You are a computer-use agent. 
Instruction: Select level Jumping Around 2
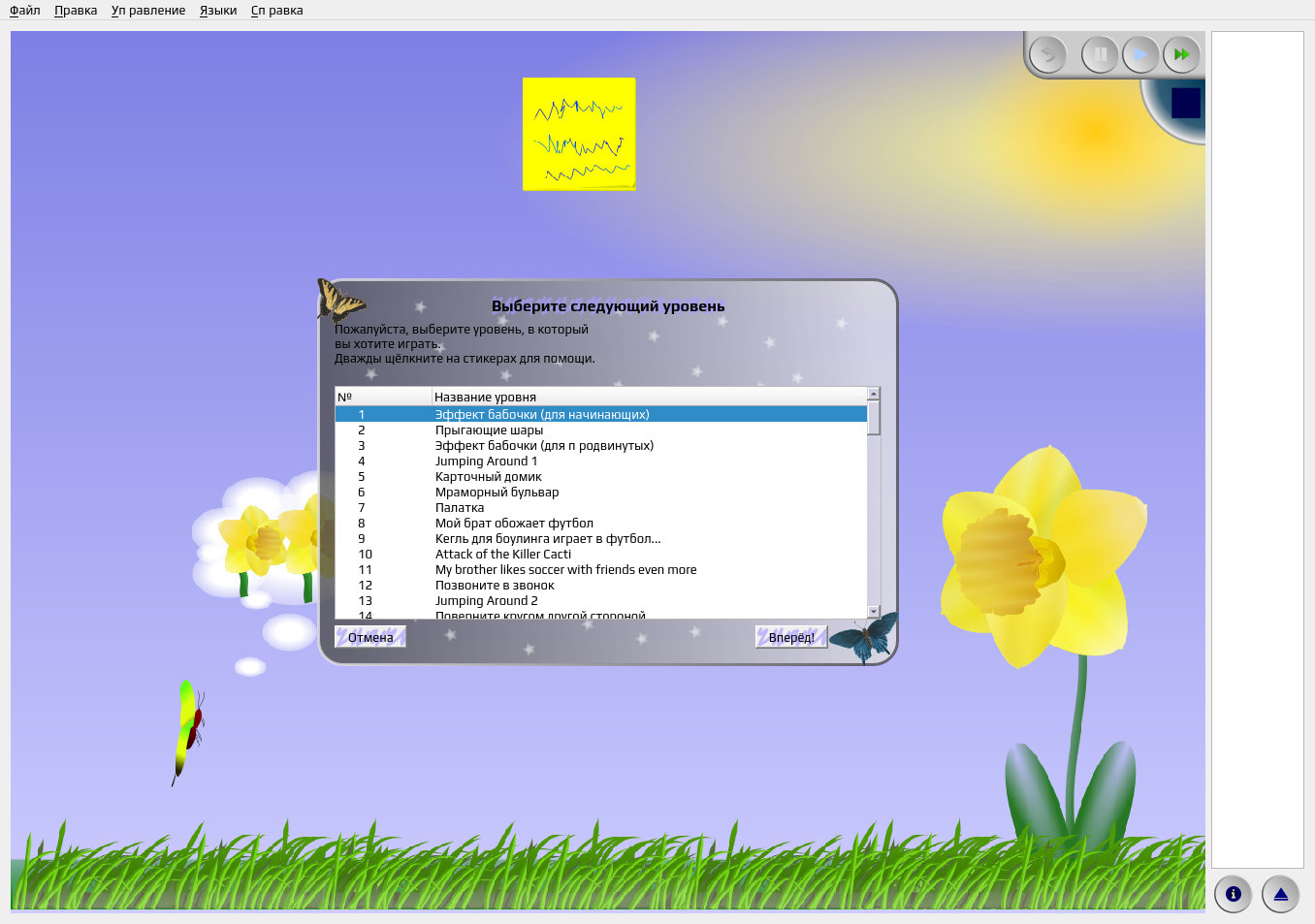601,600
